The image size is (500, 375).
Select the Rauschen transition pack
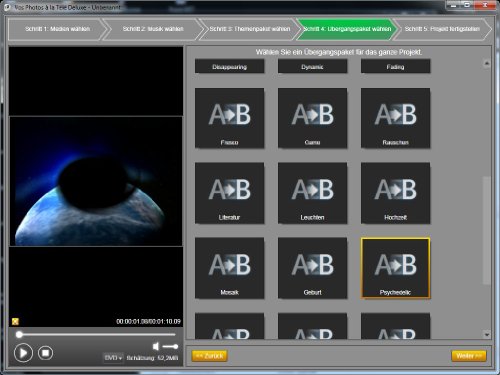click(x=395, y=118)
